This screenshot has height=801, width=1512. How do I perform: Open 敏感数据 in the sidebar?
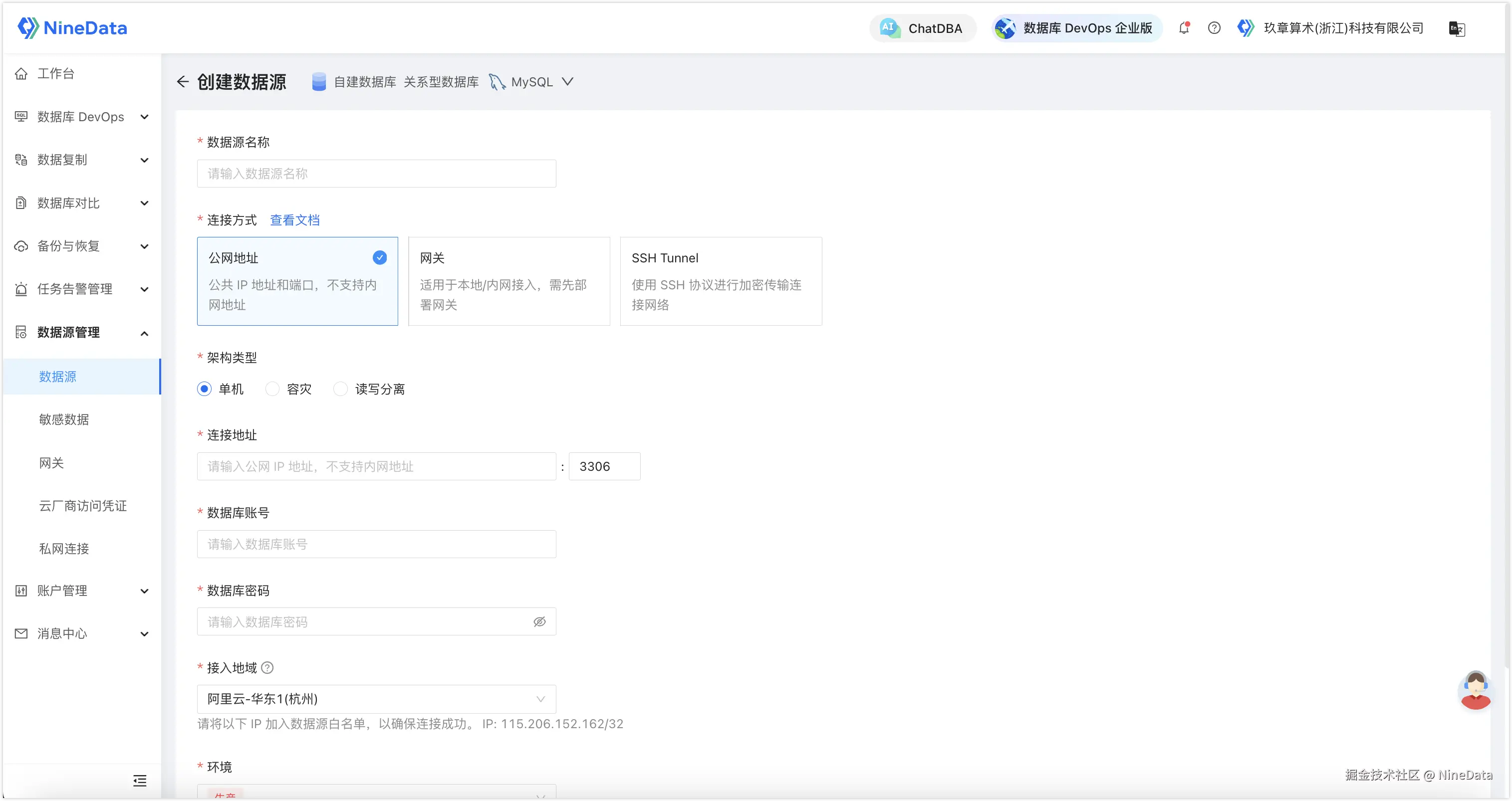(x=64, y=419)
